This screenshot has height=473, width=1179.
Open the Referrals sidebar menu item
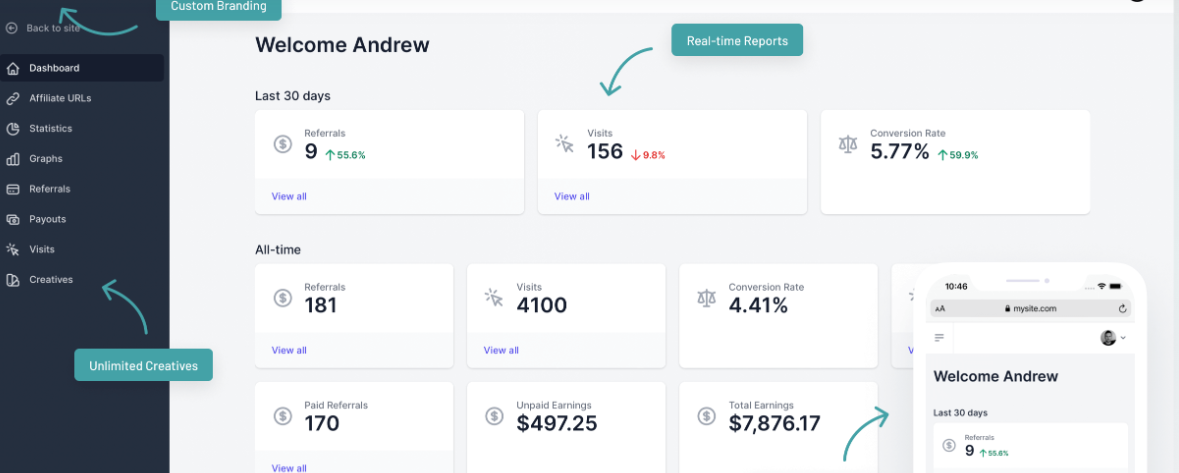82,189
